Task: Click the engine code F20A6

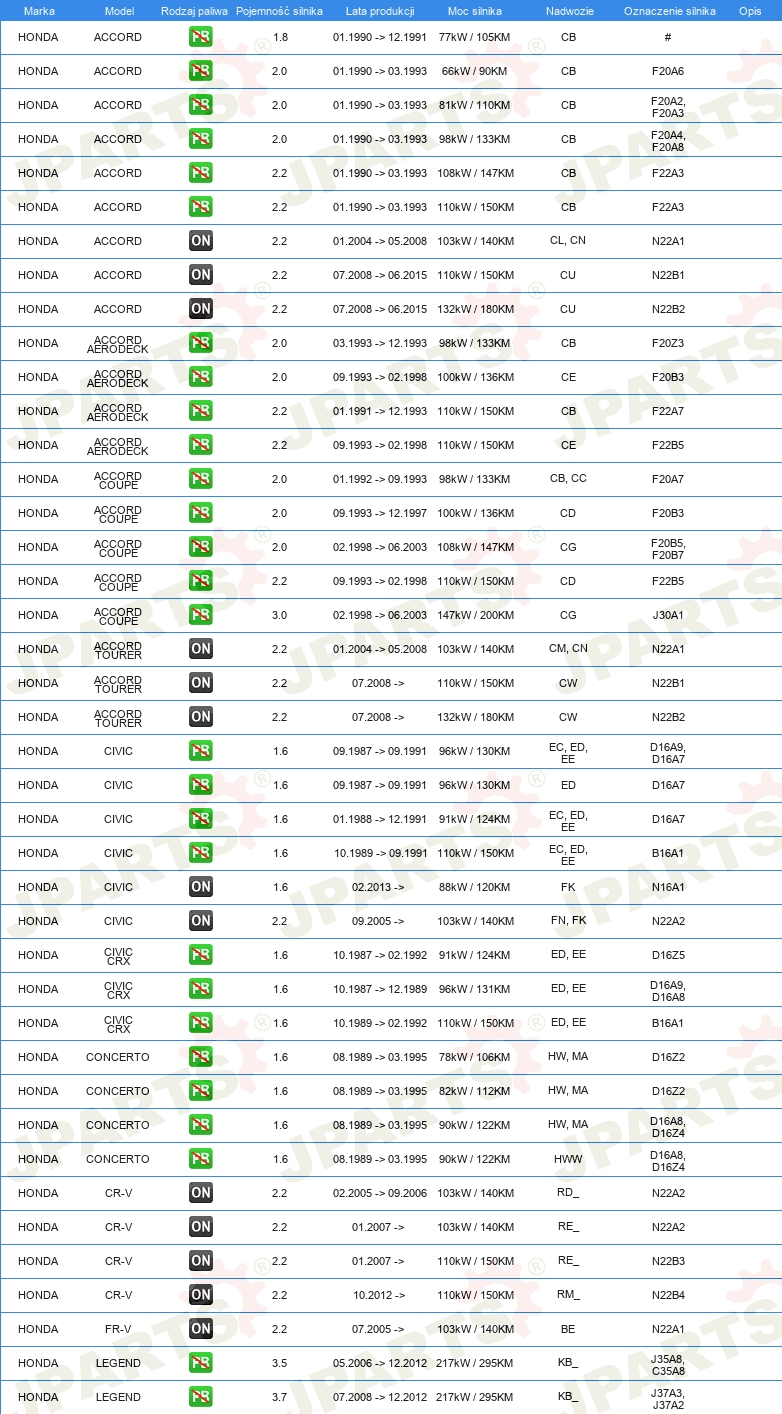Action: click(668, 71)
